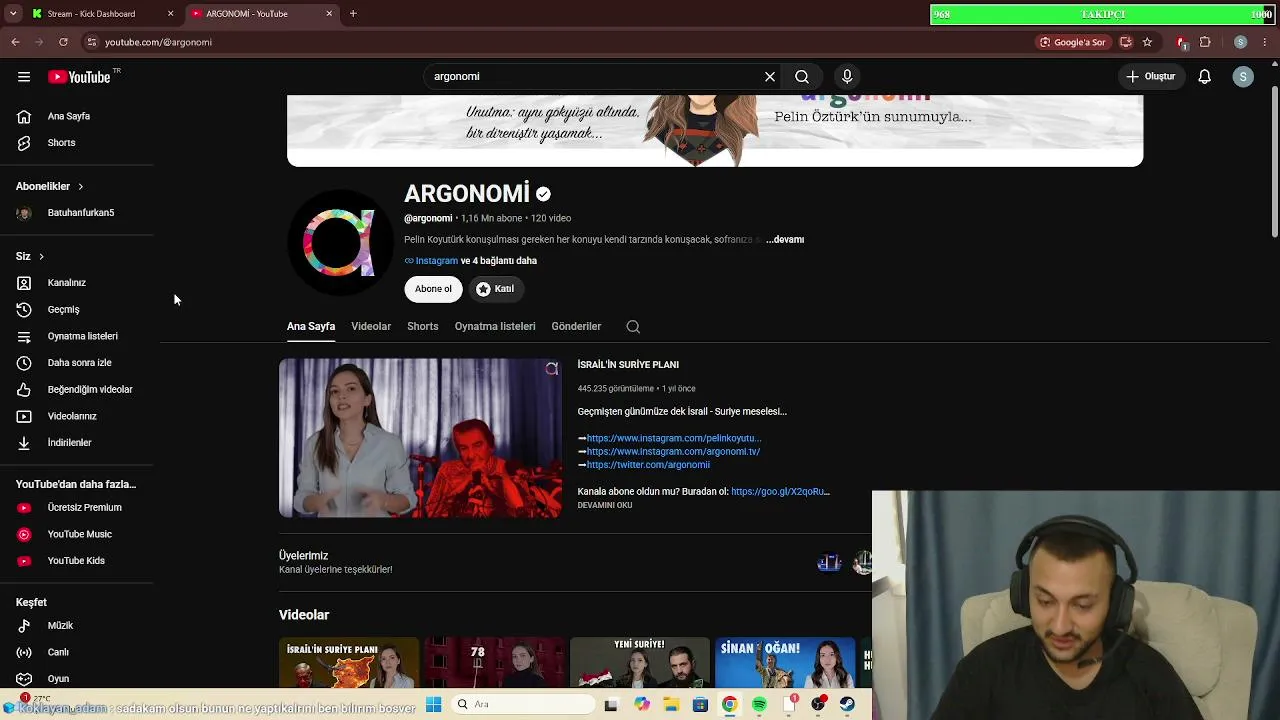Screen dimensions: 1280x720
Task: Open the SİNAN OĞAN video thumbnail
Action: pyautogui.click(x=785, y=663)
